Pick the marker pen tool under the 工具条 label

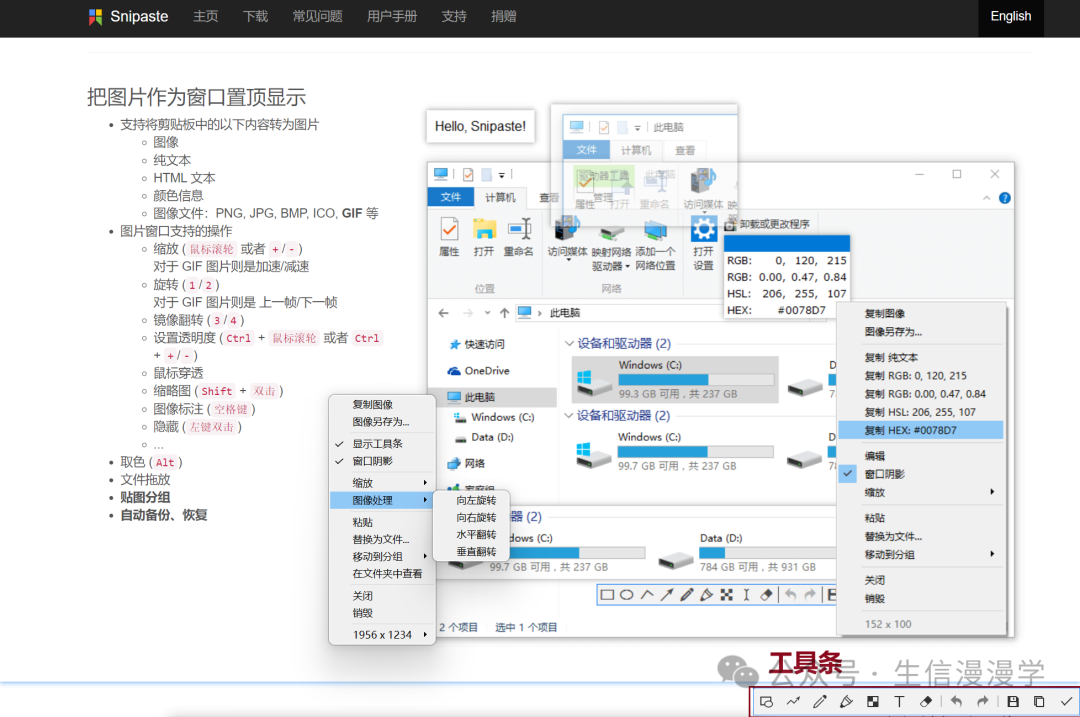[847, 702]
